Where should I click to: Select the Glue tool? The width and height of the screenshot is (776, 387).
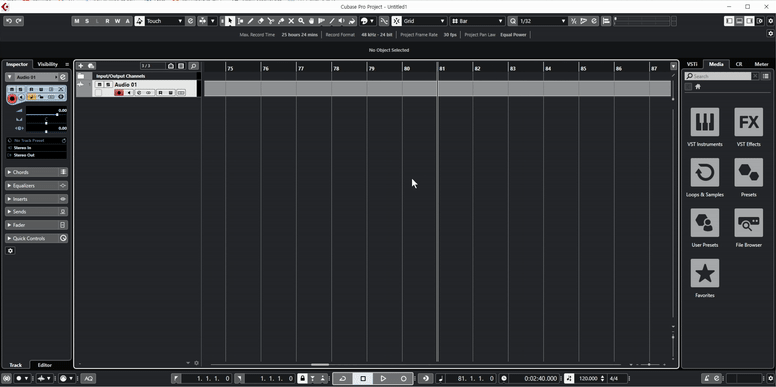[281, 21]
